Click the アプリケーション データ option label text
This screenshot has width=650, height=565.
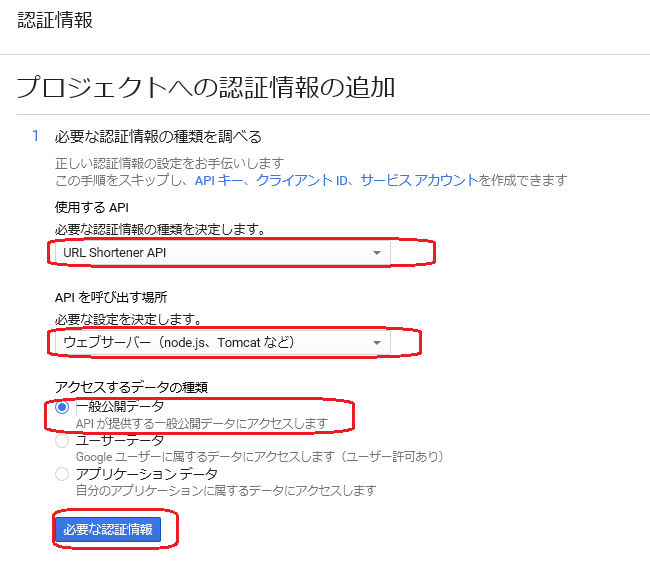147,473
